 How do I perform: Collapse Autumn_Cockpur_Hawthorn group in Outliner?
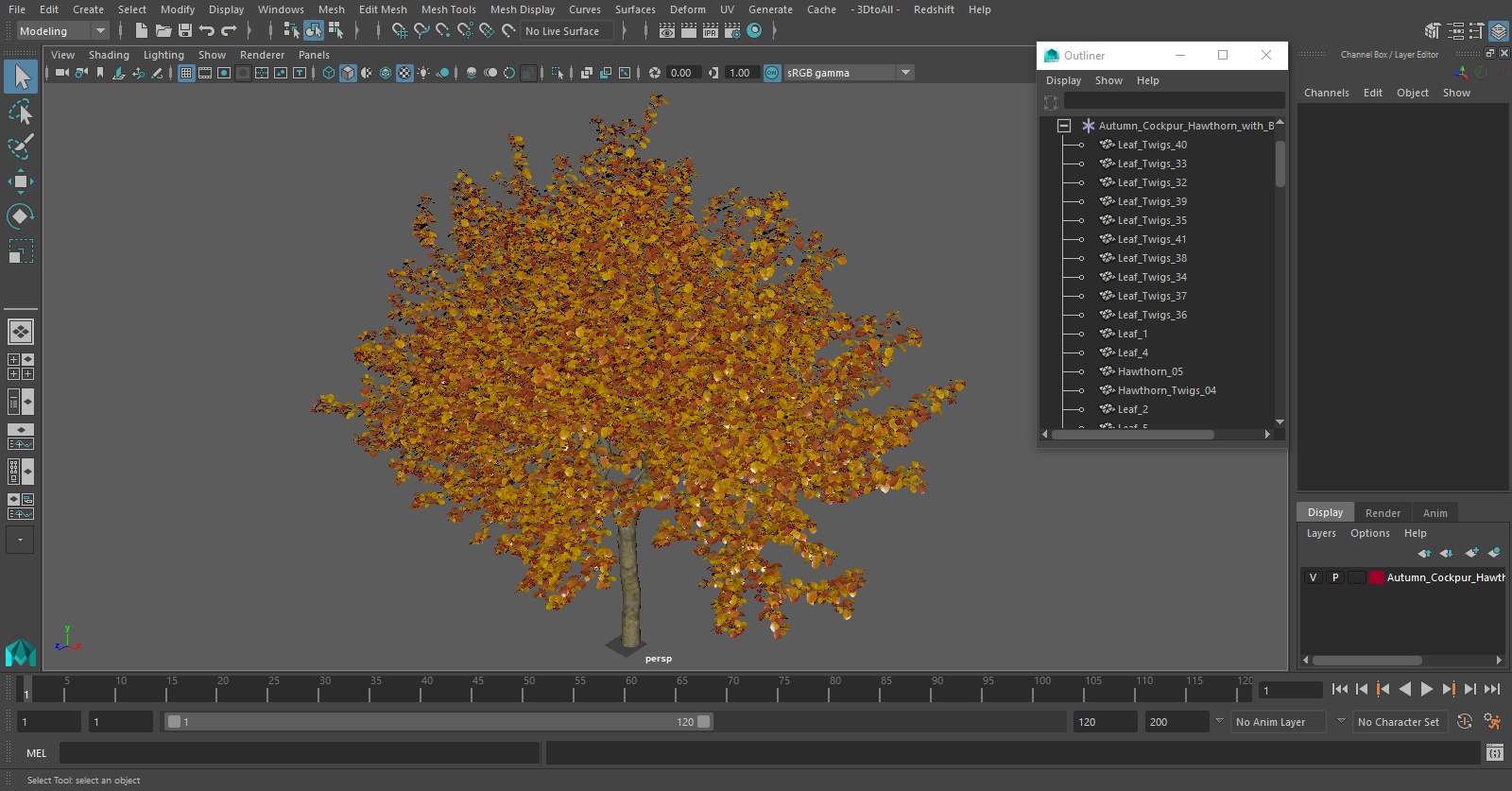coord(1064,126)
